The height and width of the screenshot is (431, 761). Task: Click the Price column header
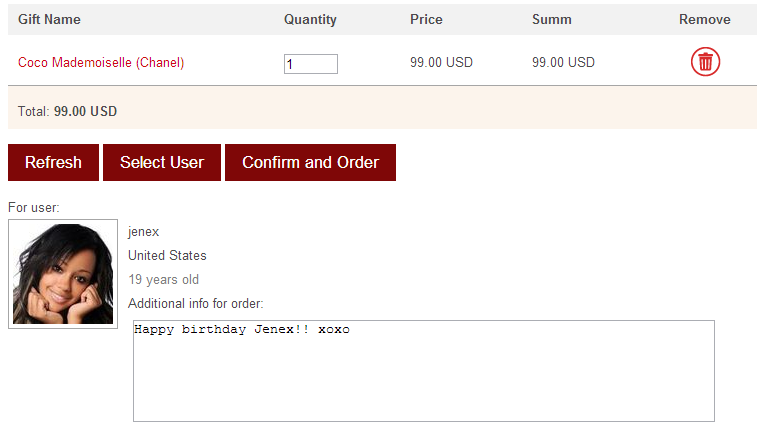click(426, 19)
